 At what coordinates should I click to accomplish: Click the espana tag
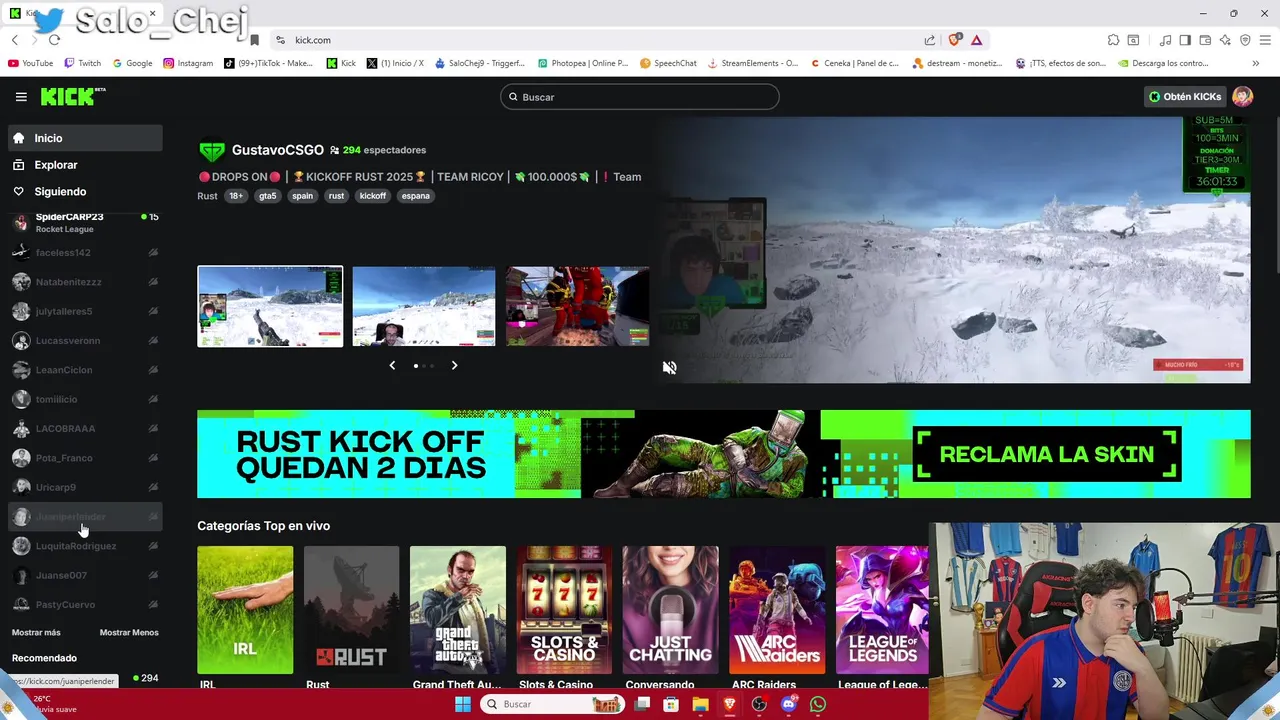point(416,196)
